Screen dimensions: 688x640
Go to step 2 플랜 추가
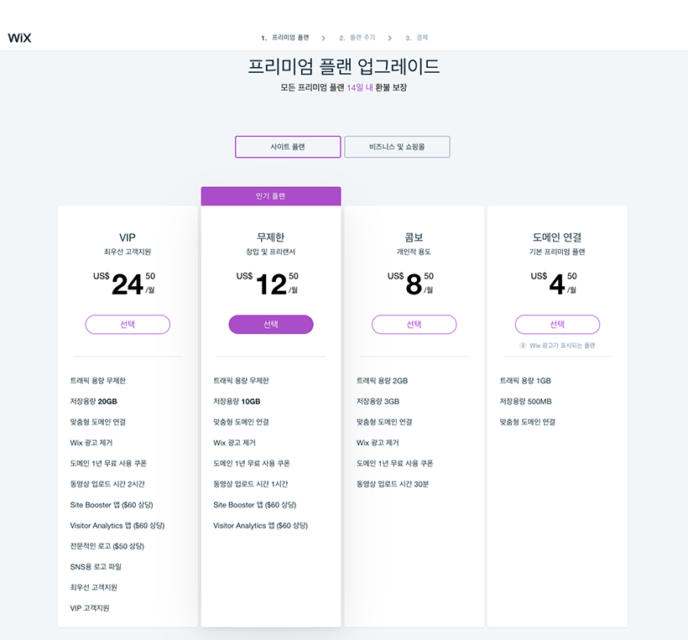357,38
